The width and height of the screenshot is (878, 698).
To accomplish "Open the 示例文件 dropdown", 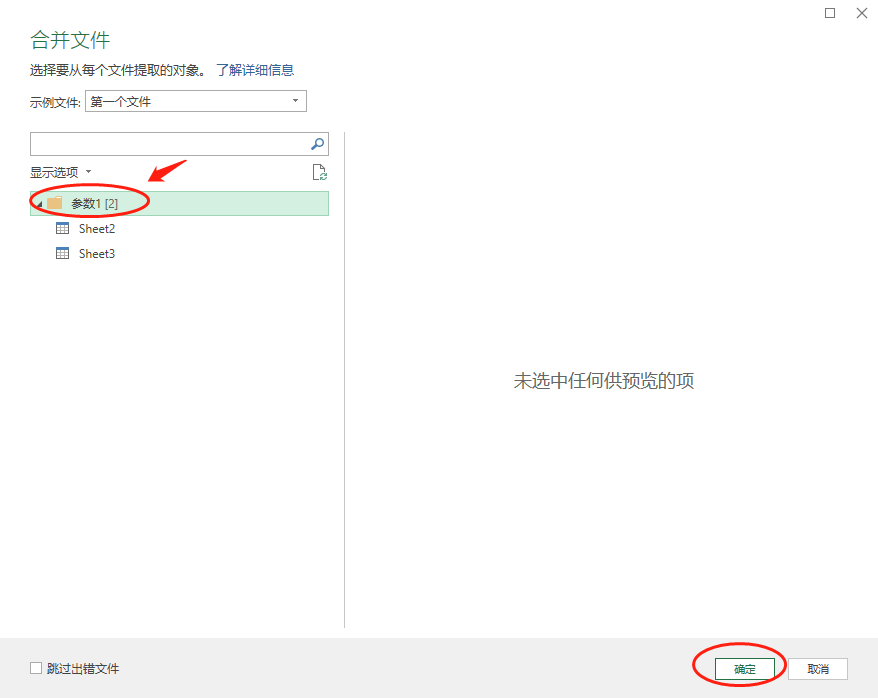I will point(195,101).
